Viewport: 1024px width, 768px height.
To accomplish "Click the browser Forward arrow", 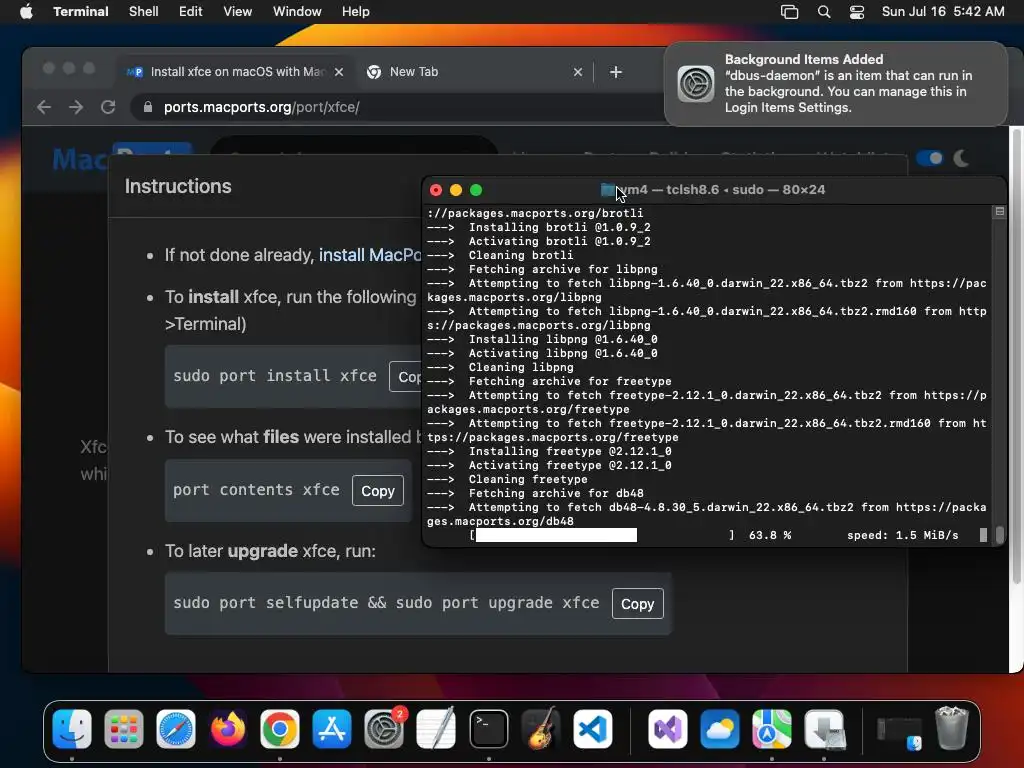I will point(76,107).
